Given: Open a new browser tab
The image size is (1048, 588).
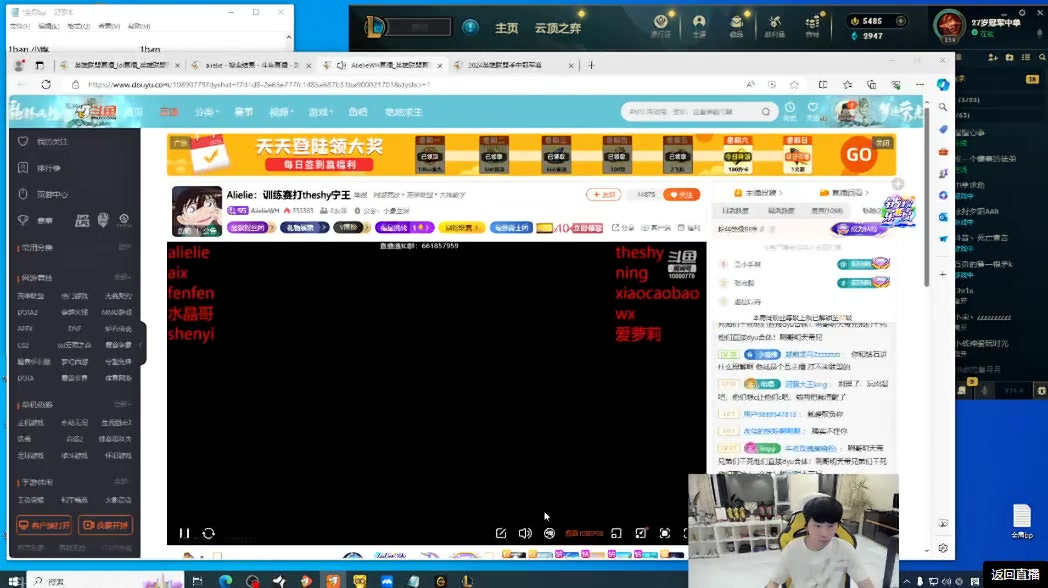Looking at the screenshot, I should point(591,65).
